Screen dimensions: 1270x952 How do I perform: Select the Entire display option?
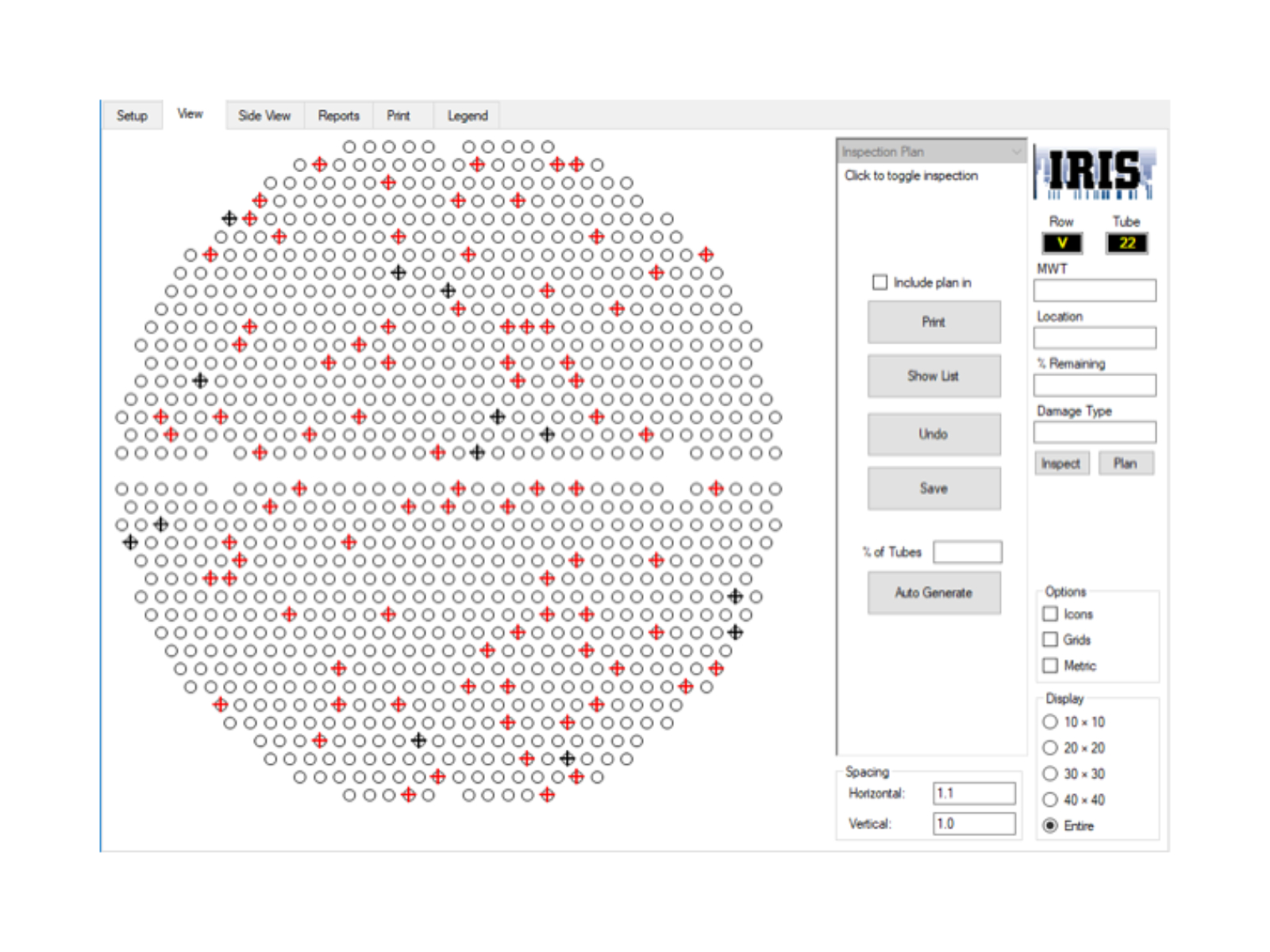pos(1050,826)
